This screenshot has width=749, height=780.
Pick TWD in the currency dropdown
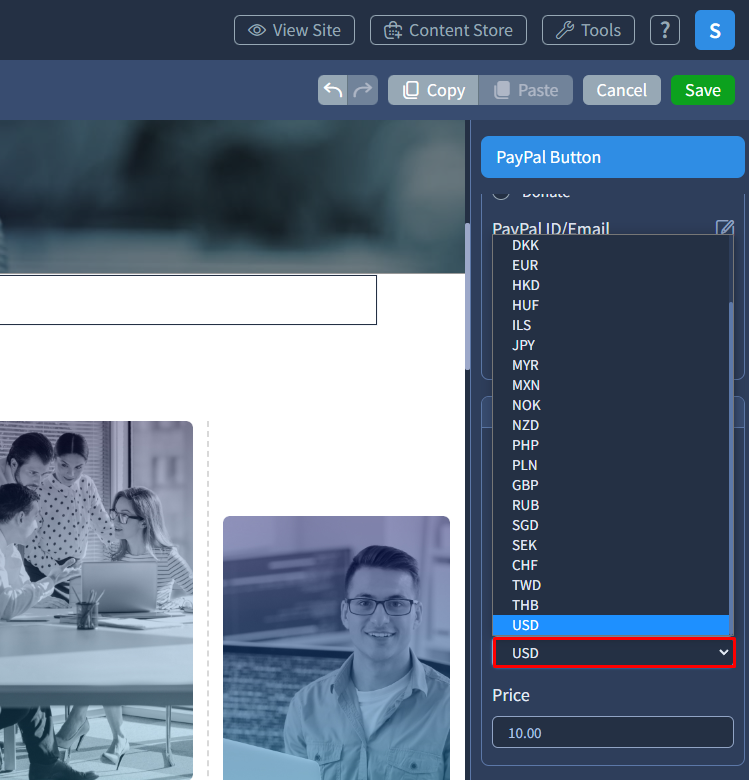coord(611,585)
